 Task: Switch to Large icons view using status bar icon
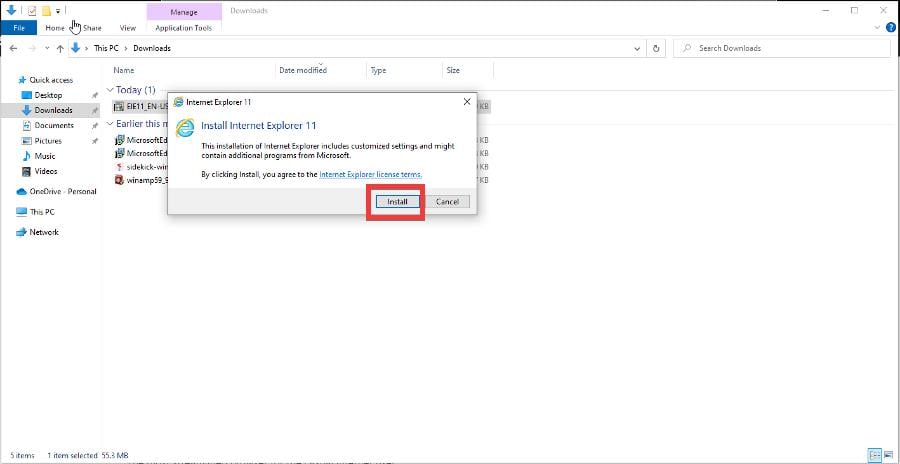point(889,455)
